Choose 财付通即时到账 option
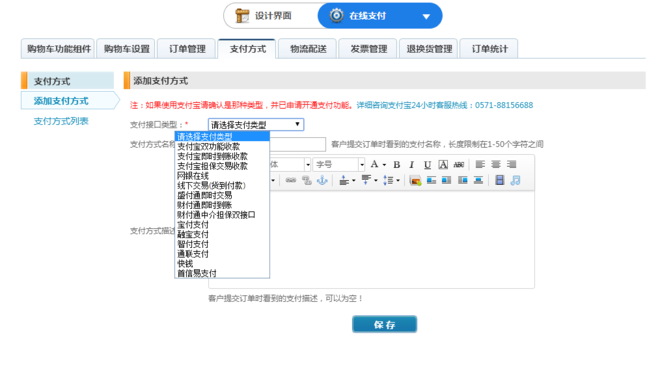The height and width of the screenshot is (376, 660). click(x=222, y=205)
